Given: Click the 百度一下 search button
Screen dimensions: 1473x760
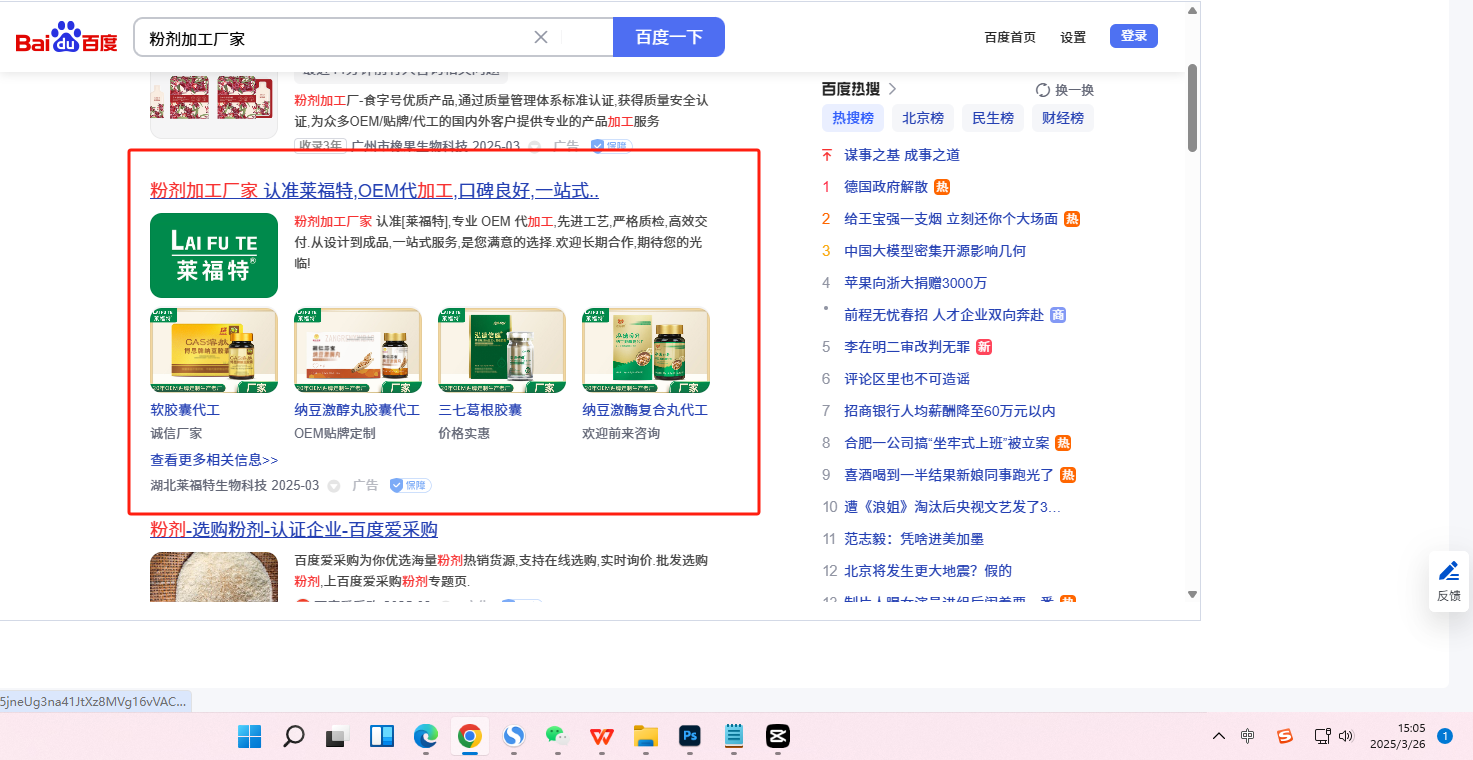Looking at the screenshot, I should pyautogui.click(x=669, y=37).
